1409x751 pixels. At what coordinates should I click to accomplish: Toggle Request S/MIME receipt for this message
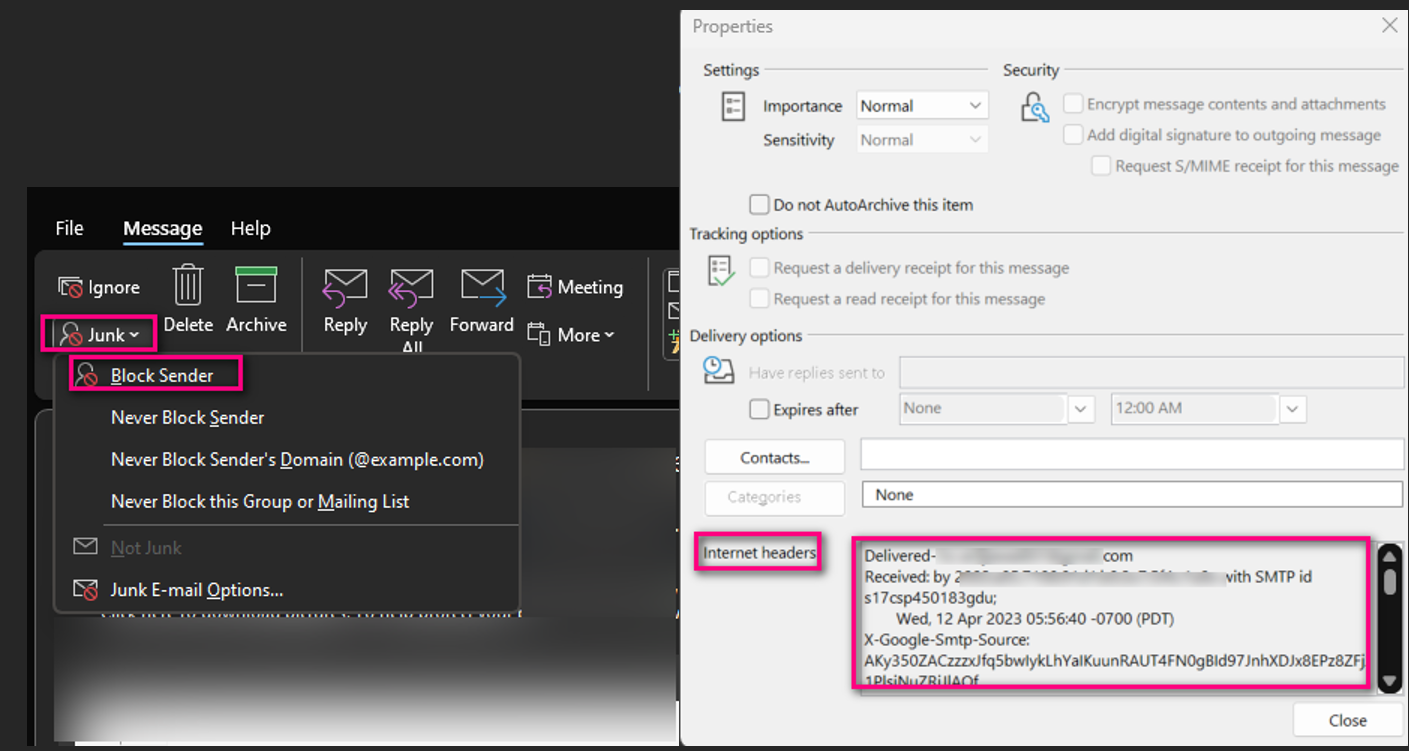1101,166
